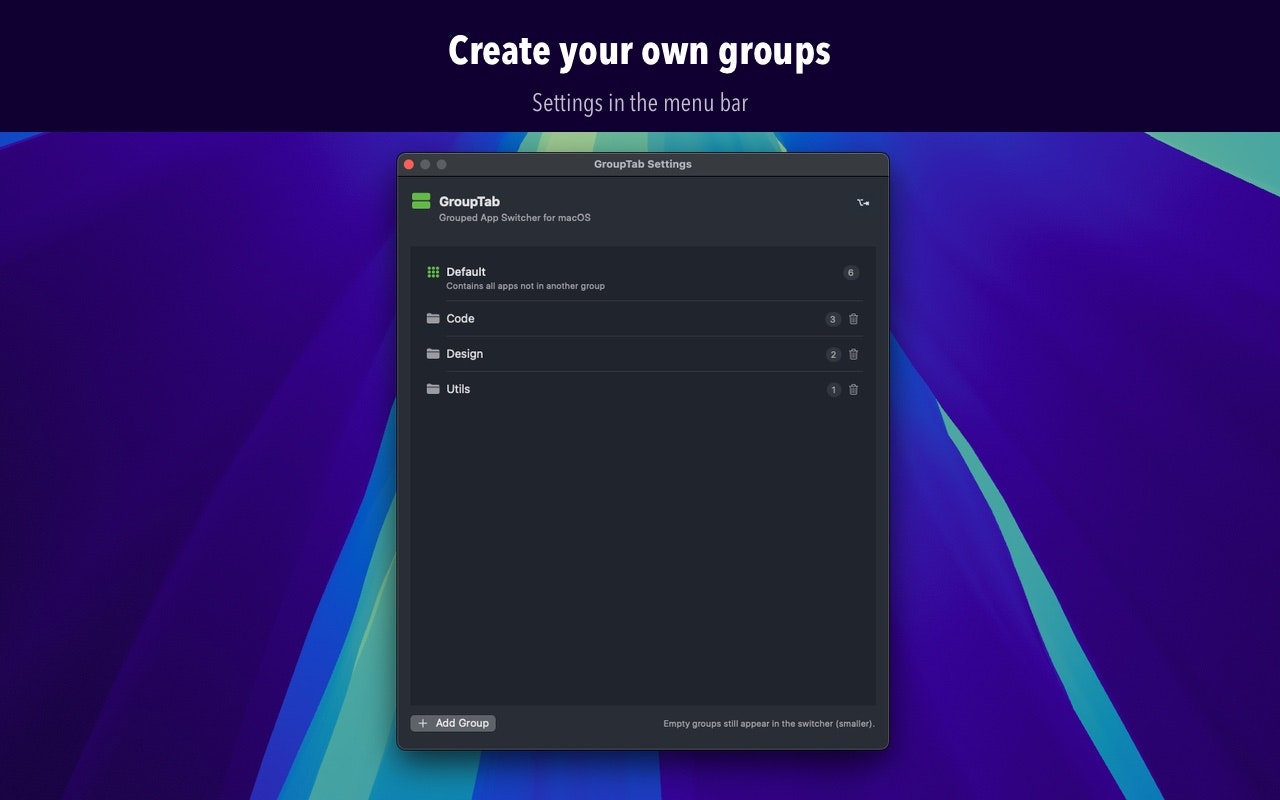Screen dimensions: 1280x800
Task: Click the Code group's count badge 3
Action: click(x=833, y=320)
